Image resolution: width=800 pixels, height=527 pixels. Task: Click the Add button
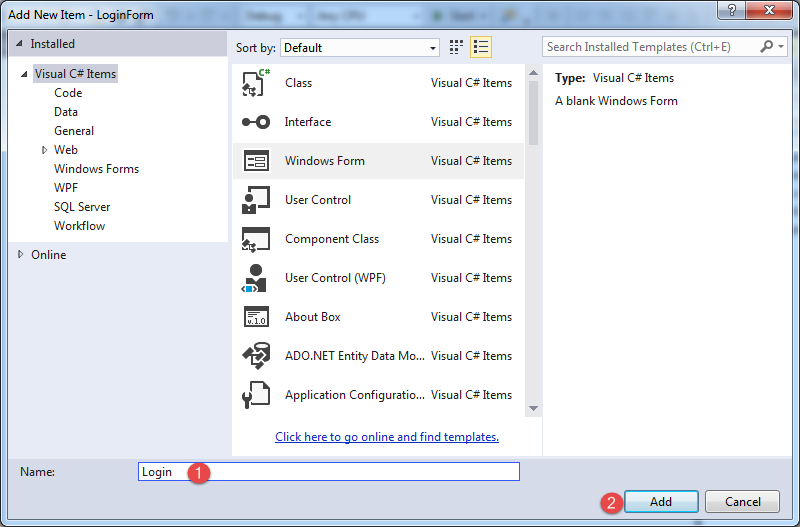pyautogui.click(x=660, y=502)
